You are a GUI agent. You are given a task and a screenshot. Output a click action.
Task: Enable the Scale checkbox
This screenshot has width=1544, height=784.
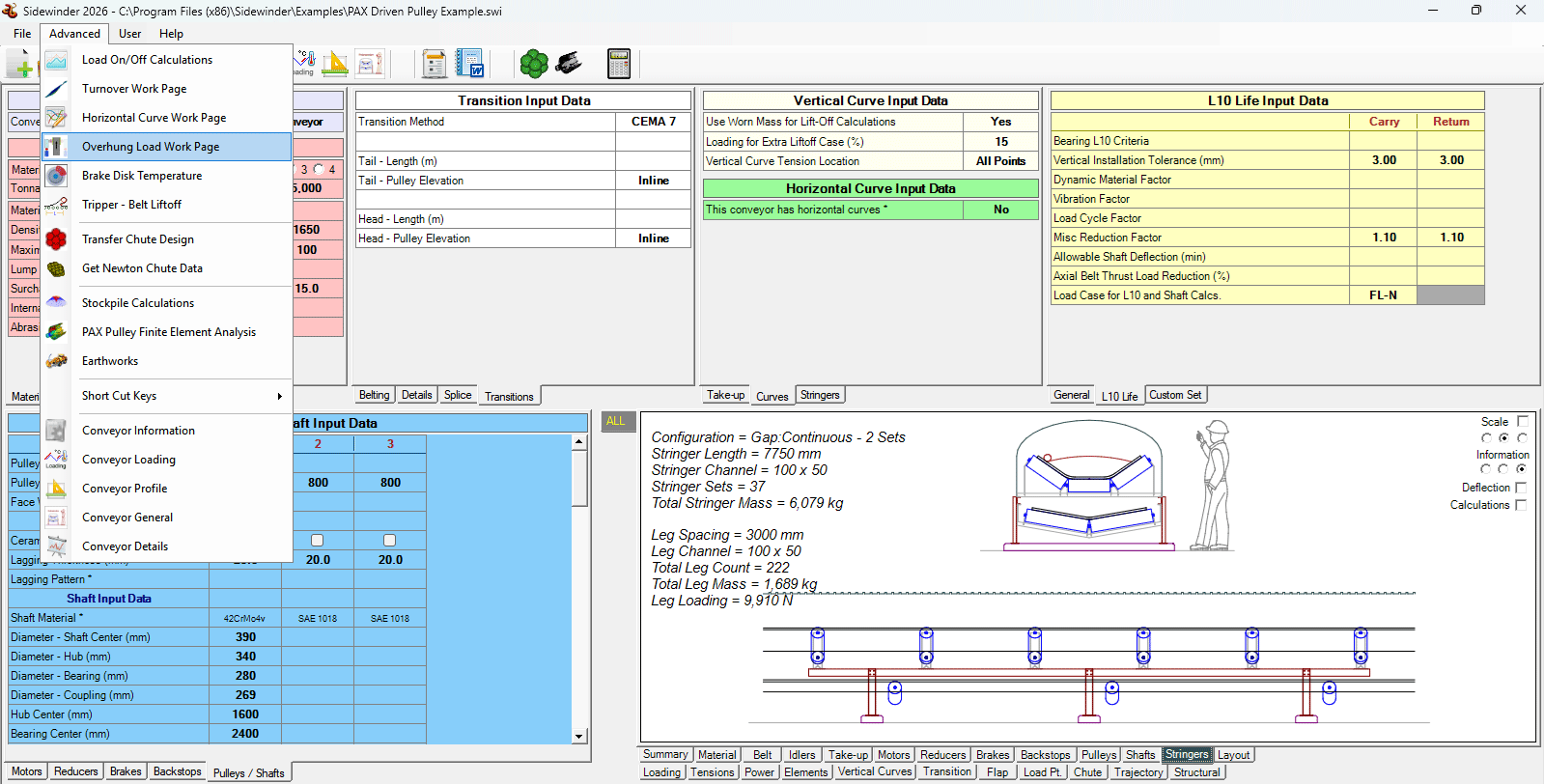(x=1523, y=422)
